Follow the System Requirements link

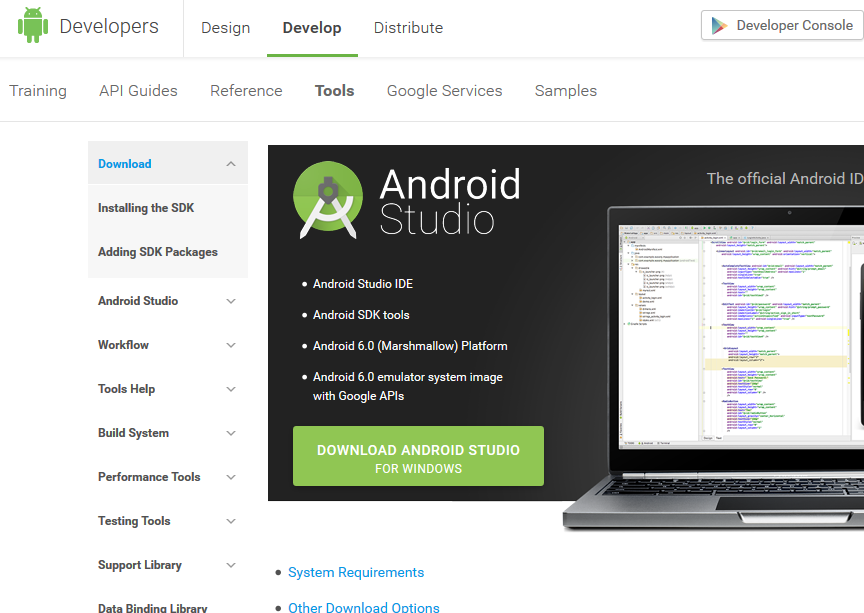click(x=356, y=572)
